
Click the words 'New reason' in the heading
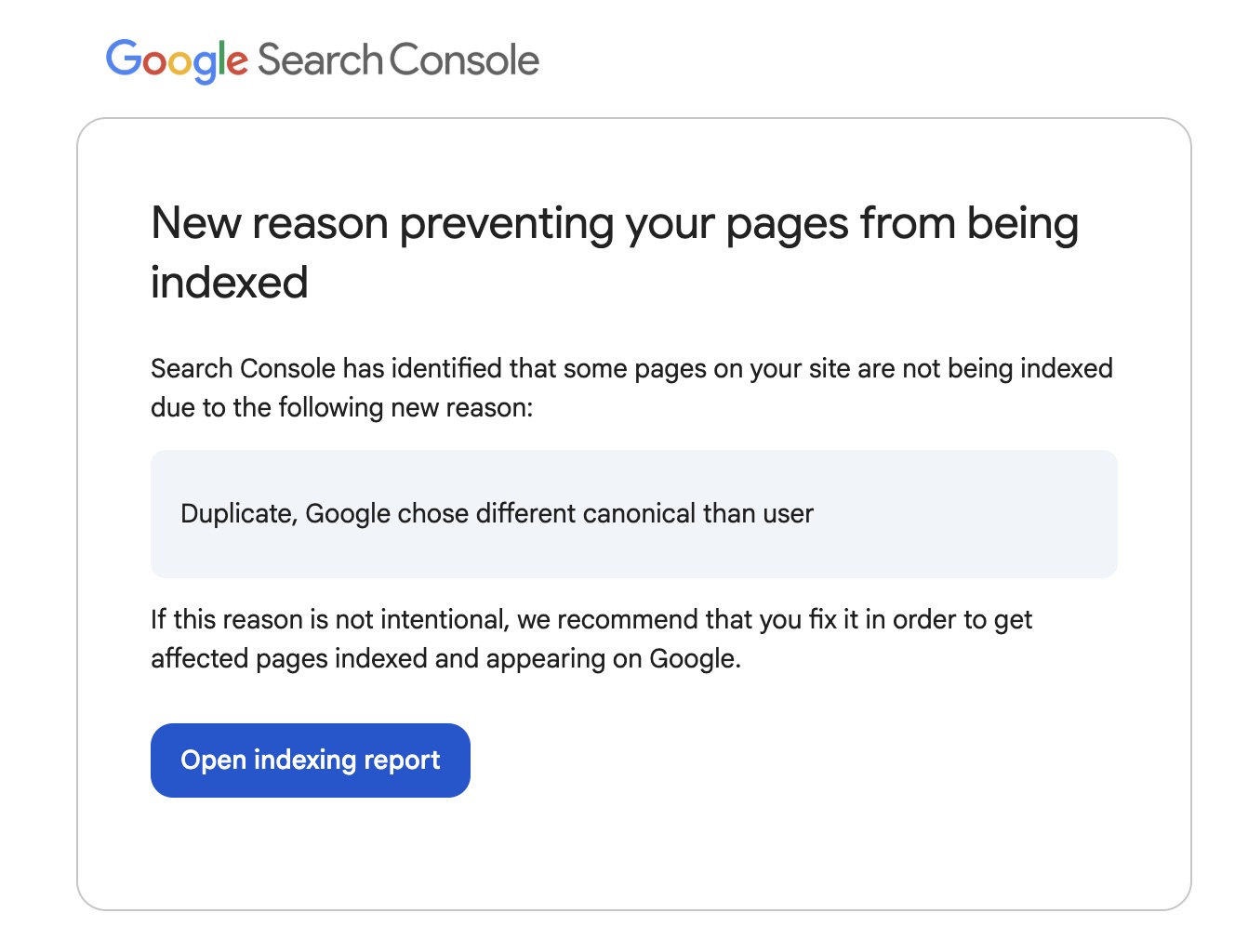tap(270, 224)
